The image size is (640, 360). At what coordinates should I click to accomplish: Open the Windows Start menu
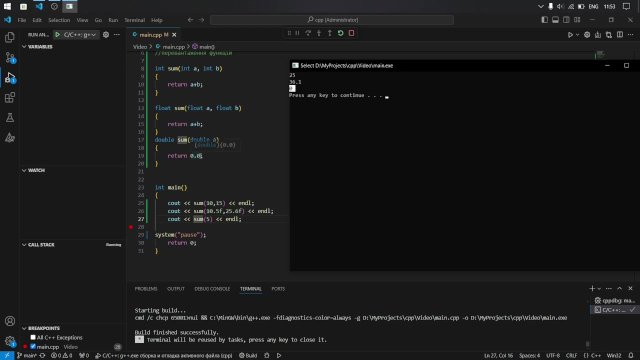(7, 7)
